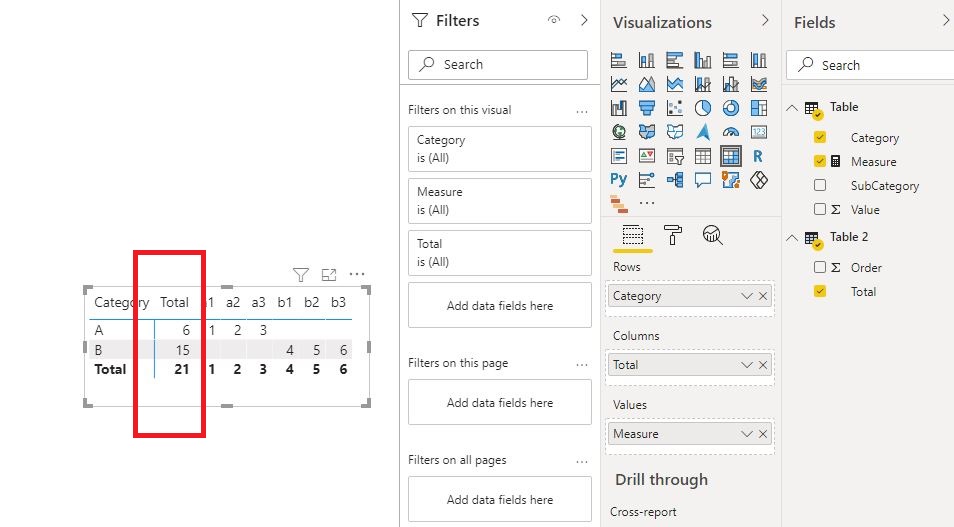Select the Decomposition tree visual

coord(675,180)
